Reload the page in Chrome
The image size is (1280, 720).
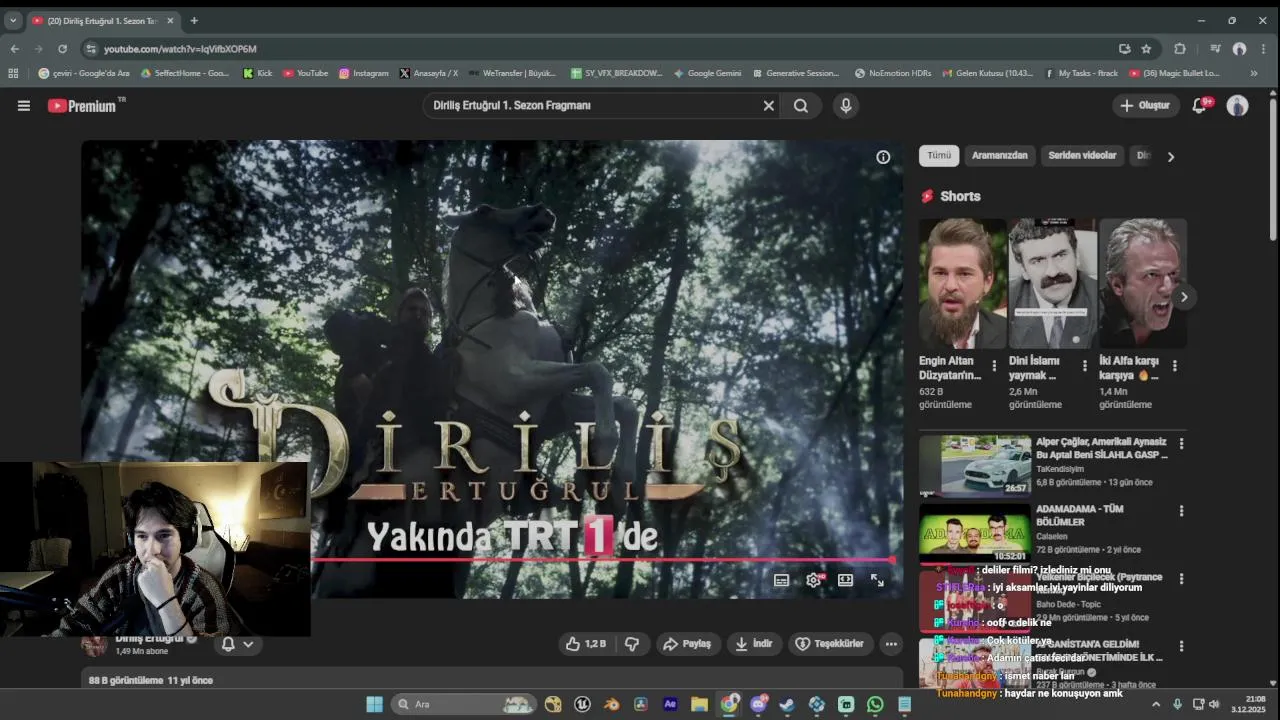[x=62, y=48]
